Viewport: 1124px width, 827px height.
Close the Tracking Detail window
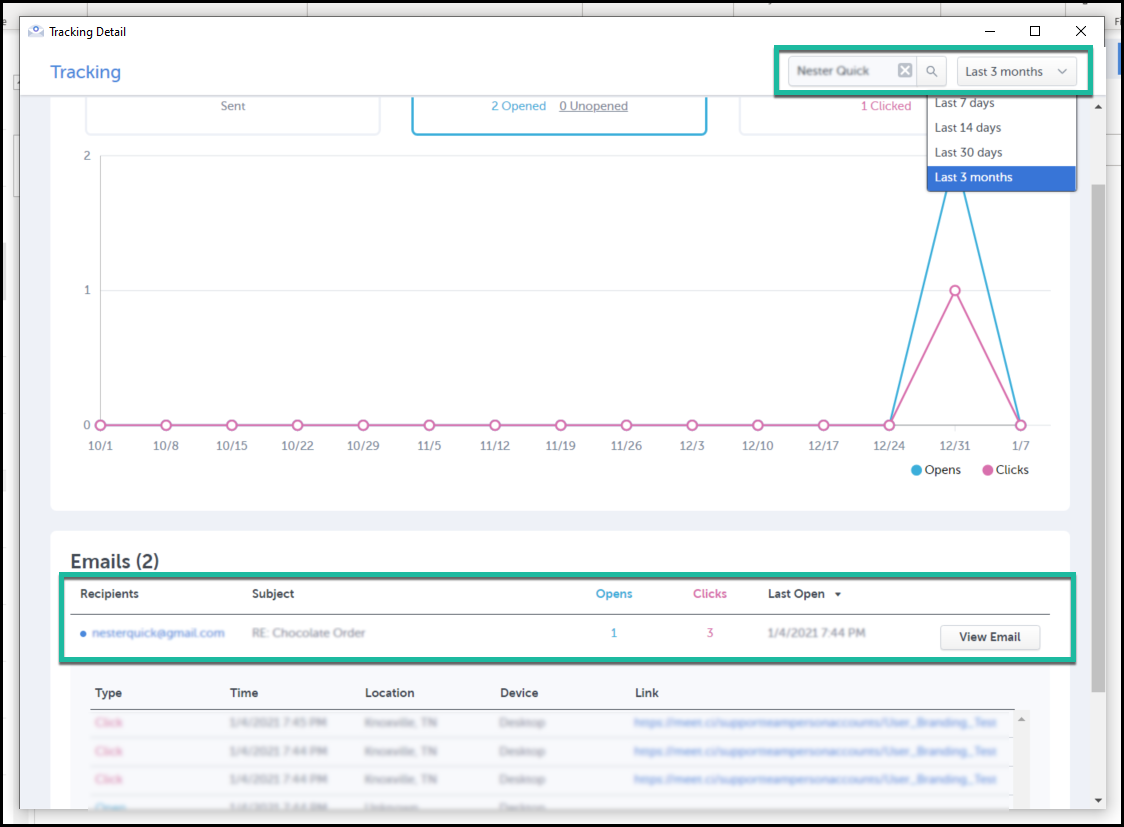(1081, 31)
